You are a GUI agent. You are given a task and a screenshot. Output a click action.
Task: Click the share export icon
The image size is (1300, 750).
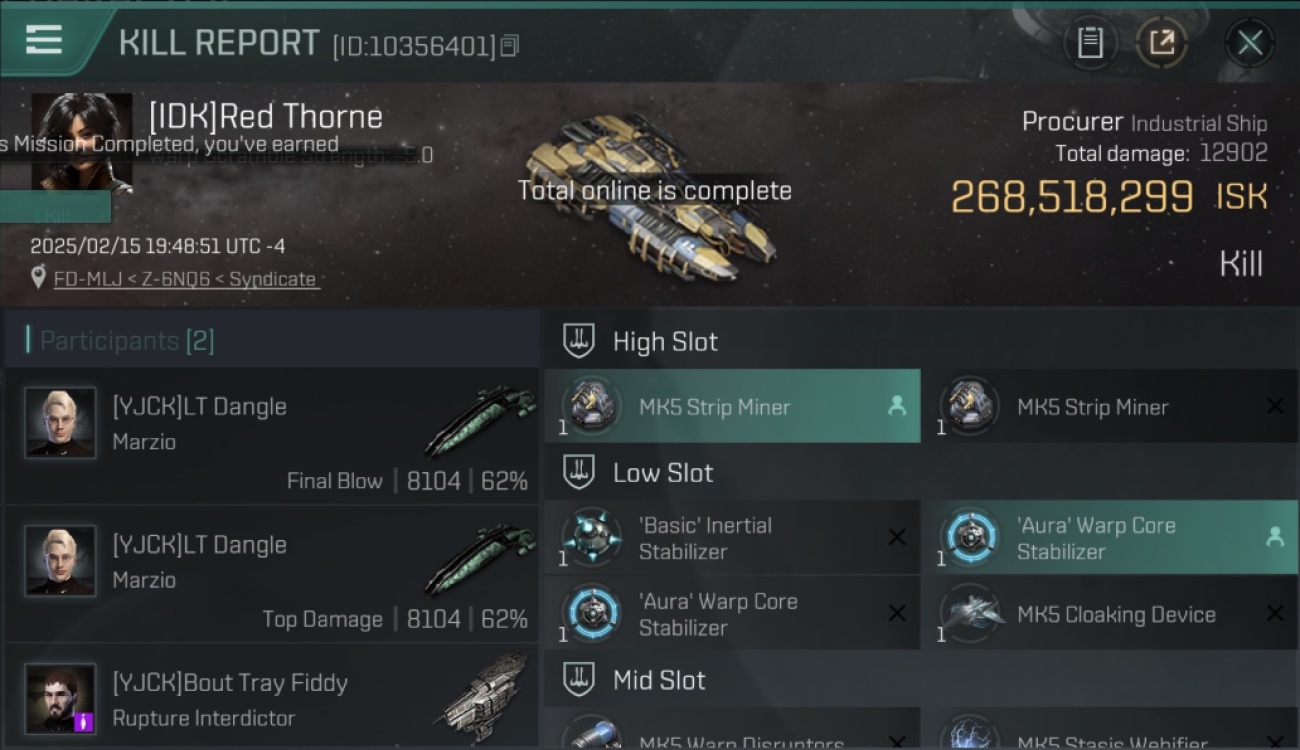click(x=1161, y=42)
